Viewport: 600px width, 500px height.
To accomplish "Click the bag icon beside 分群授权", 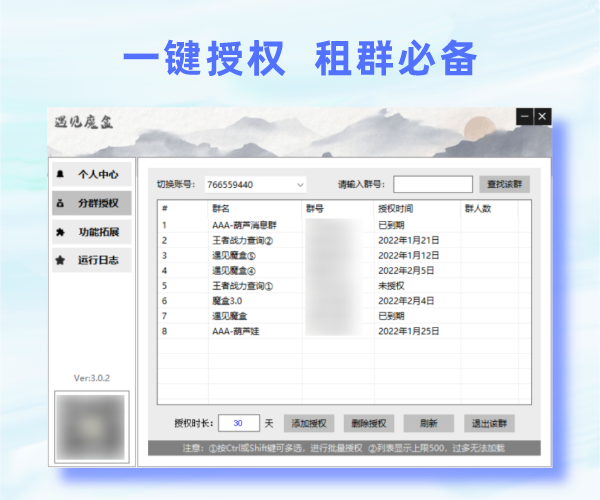I will click(x=60, y=203).
